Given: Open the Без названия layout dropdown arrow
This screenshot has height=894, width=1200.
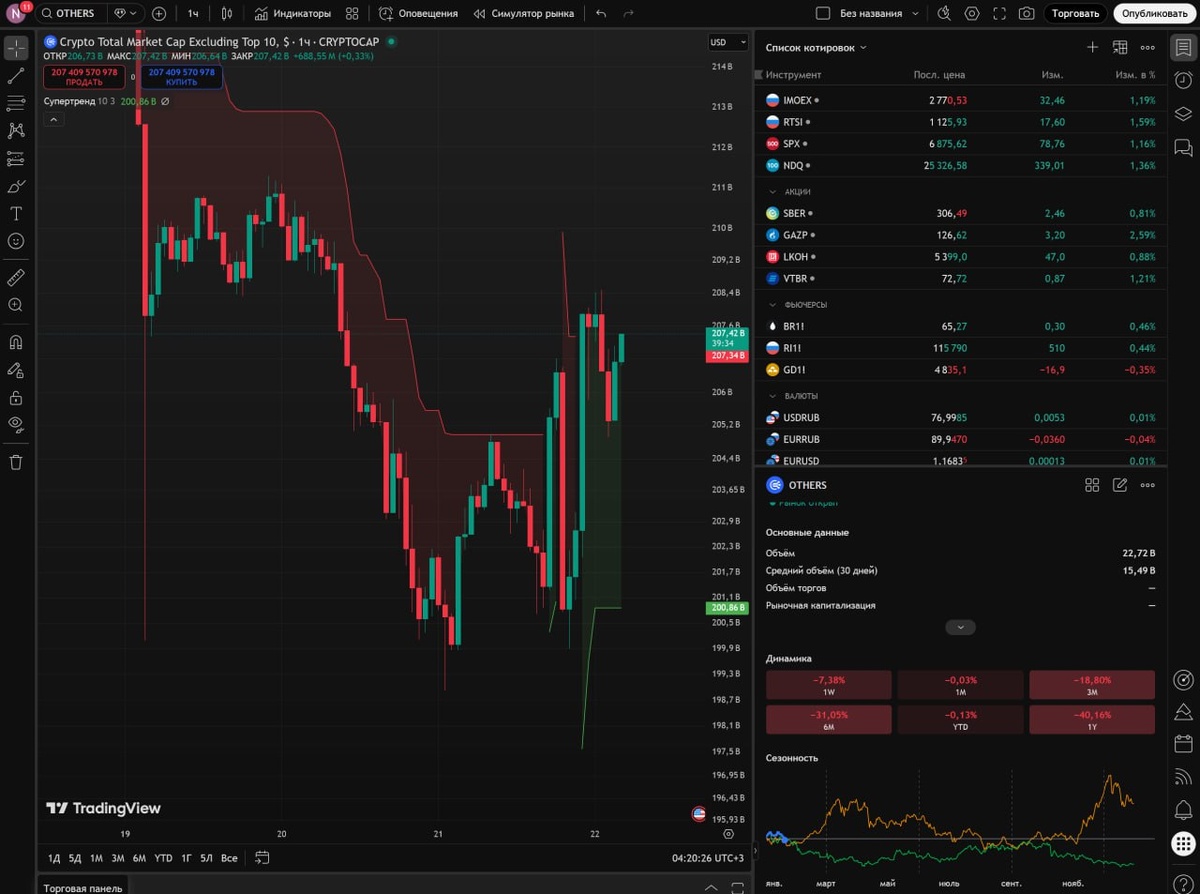Looking at the screenshot, I should click(x=913, y=14).
